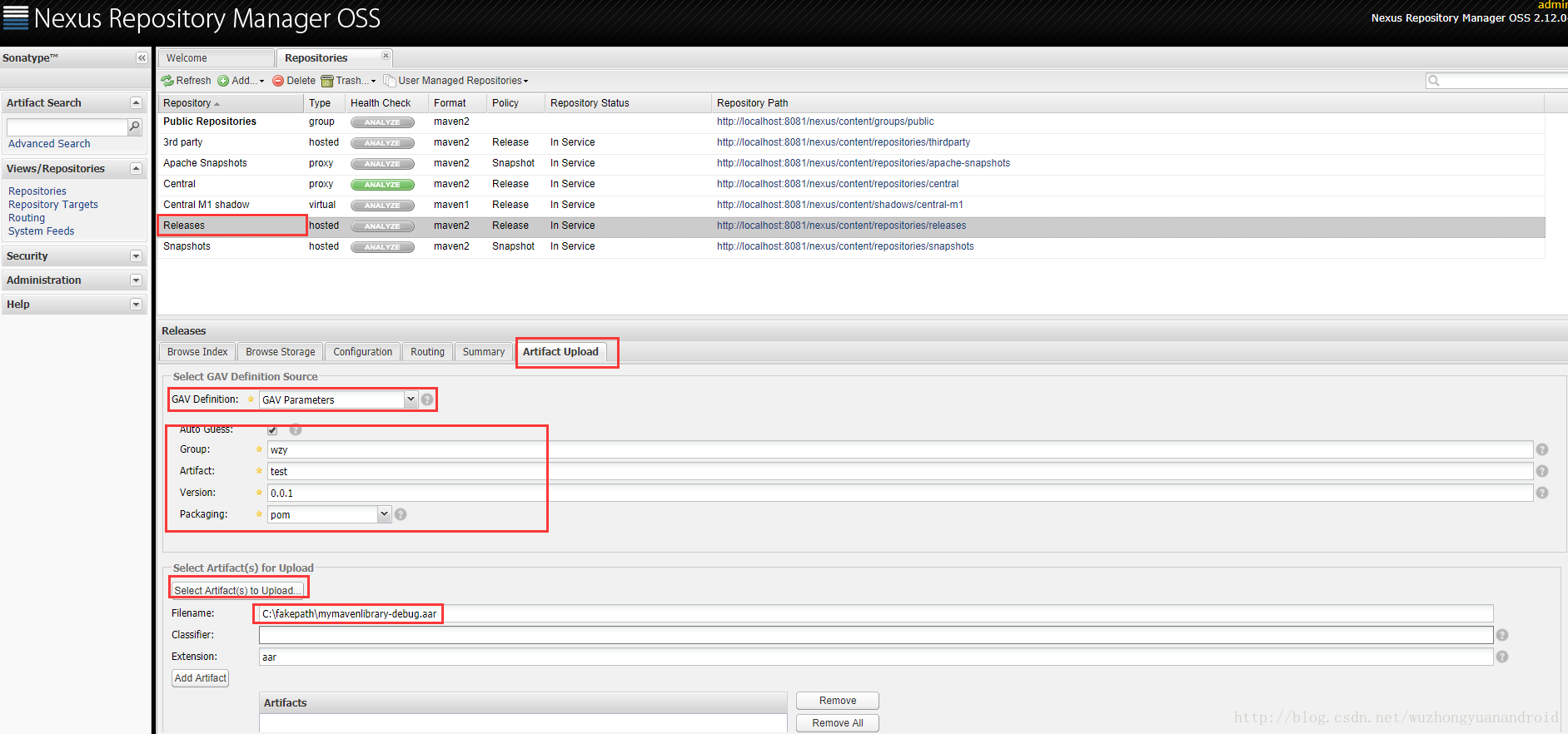Open the Browse Storage tab
1568x734 pixels.
click(x=281, y=352)
